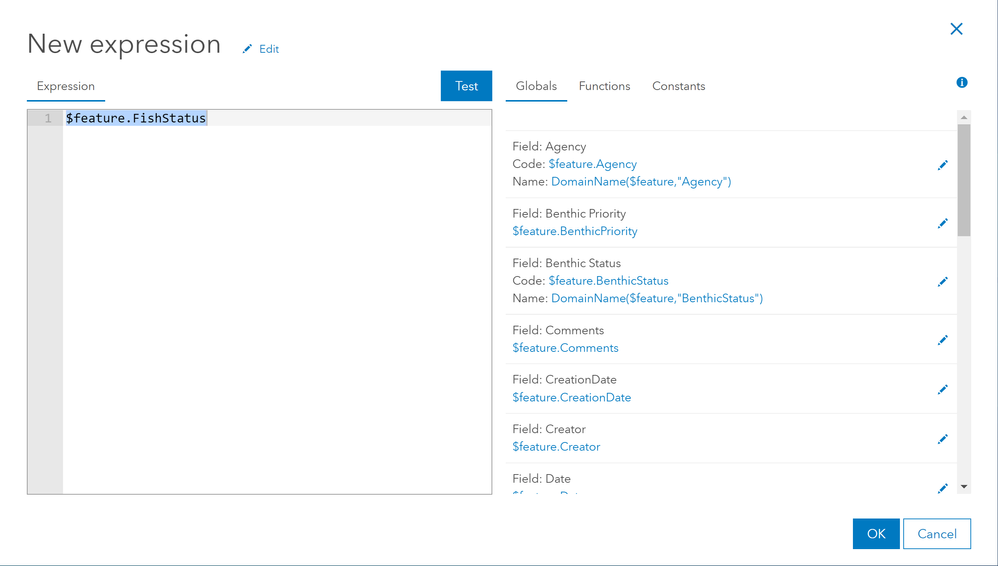Edit the expression title with Edit link
The image size is (998, 566).
click(x=260, y=49)
